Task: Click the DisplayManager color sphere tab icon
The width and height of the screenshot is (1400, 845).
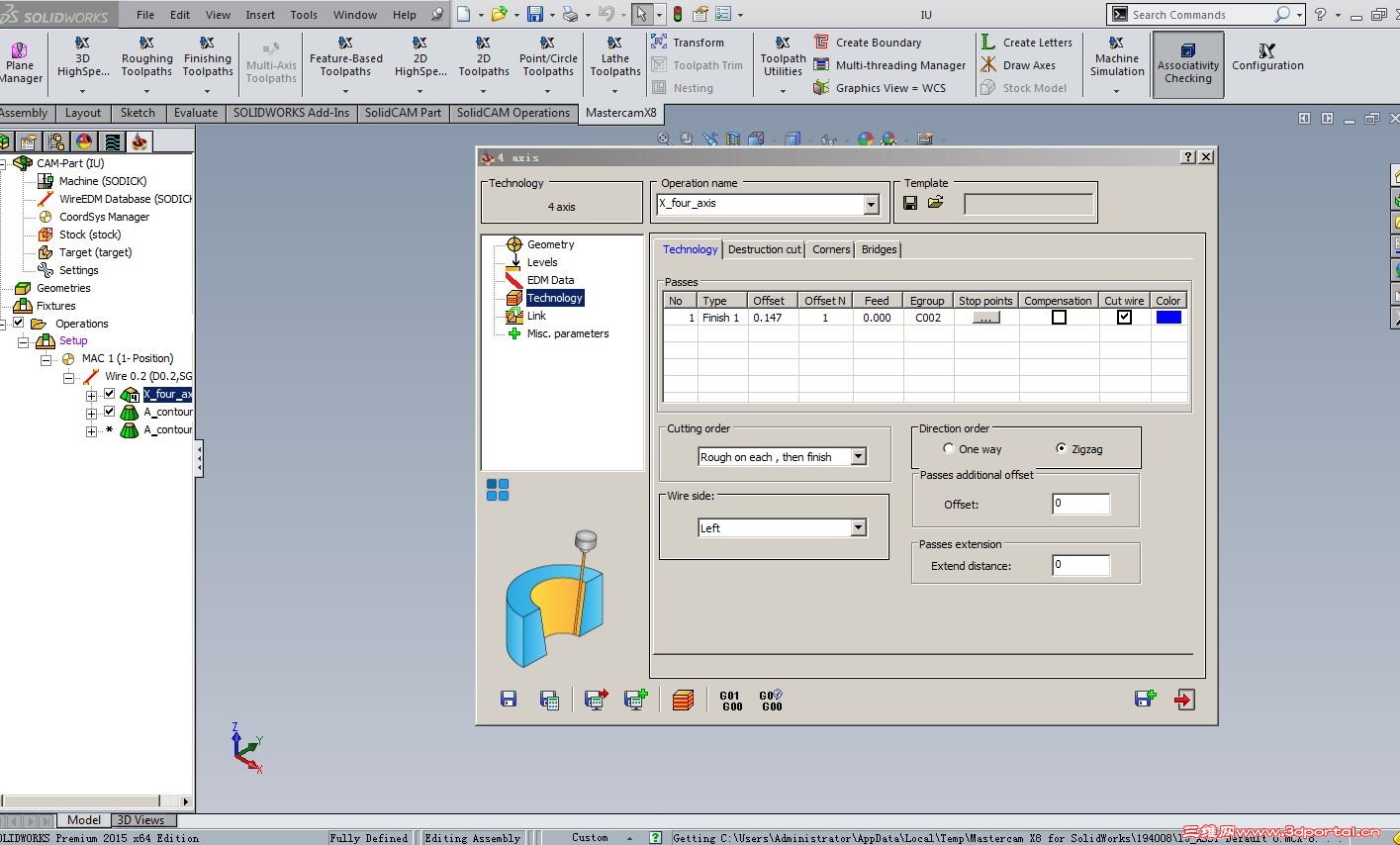Action: click(84, 141)
